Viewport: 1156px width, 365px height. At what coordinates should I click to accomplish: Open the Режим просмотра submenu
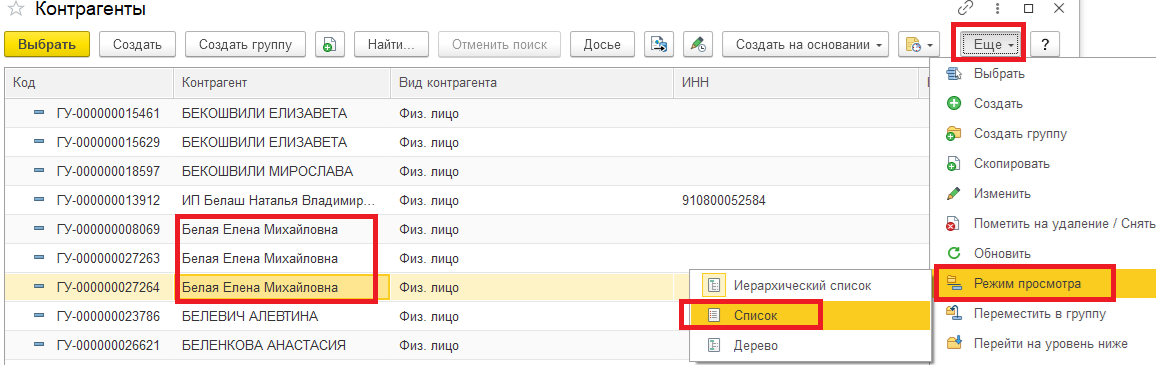point(1043,283)
